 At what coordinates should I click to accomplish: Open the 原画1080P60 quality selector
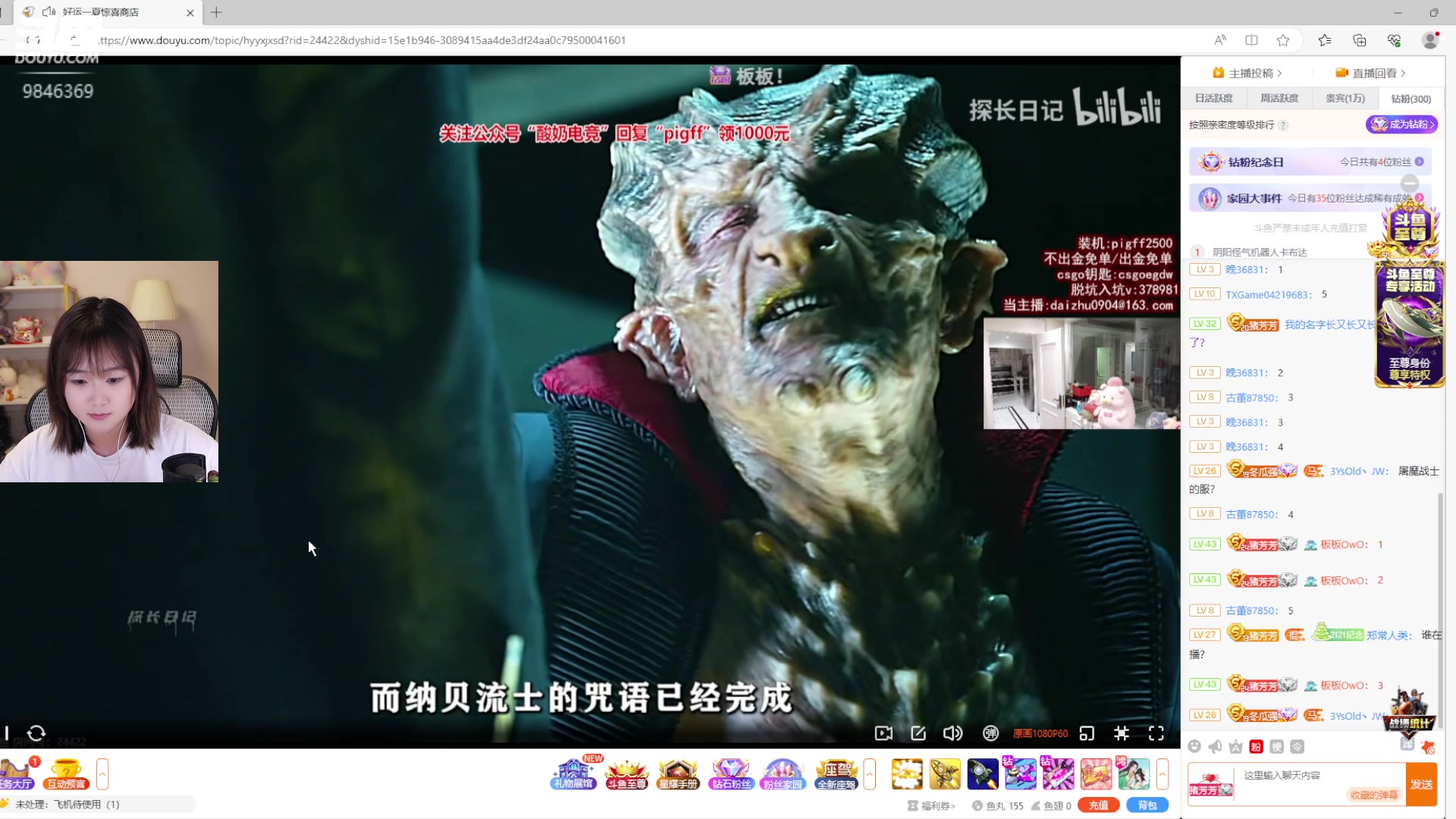pyautogui.click(x=1040, y=733)
